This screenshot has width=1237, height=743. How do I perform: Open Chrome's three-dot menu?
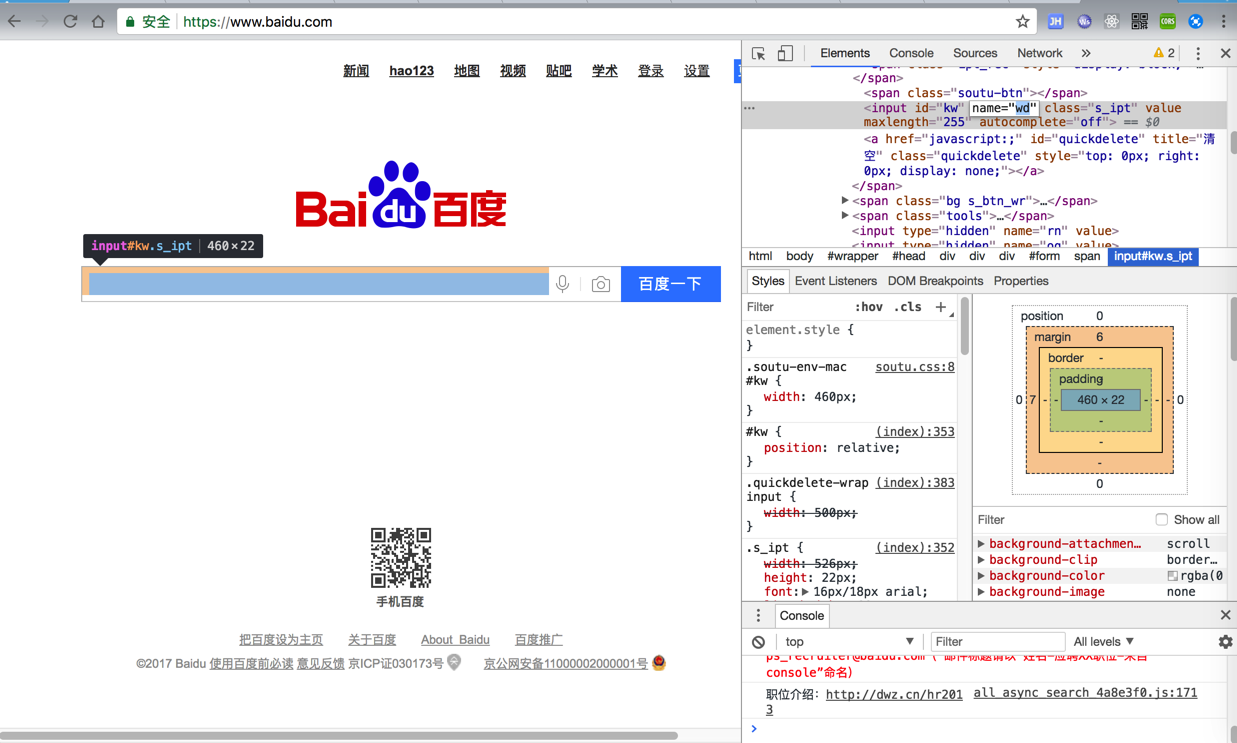pos(1223,21)
